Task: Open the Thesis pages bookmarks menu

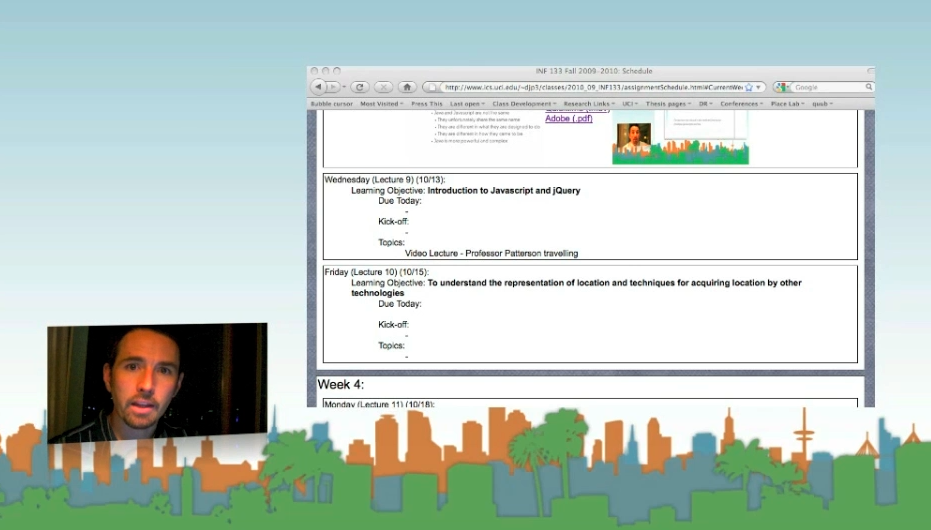Action: pyautogui.click(x=668, y=104)
